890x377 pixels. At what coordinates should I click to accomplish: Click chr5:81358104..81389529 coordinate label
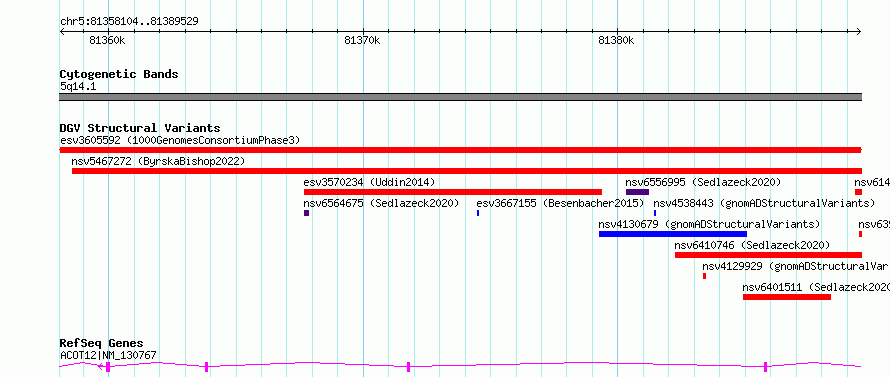tap(129, 22)
